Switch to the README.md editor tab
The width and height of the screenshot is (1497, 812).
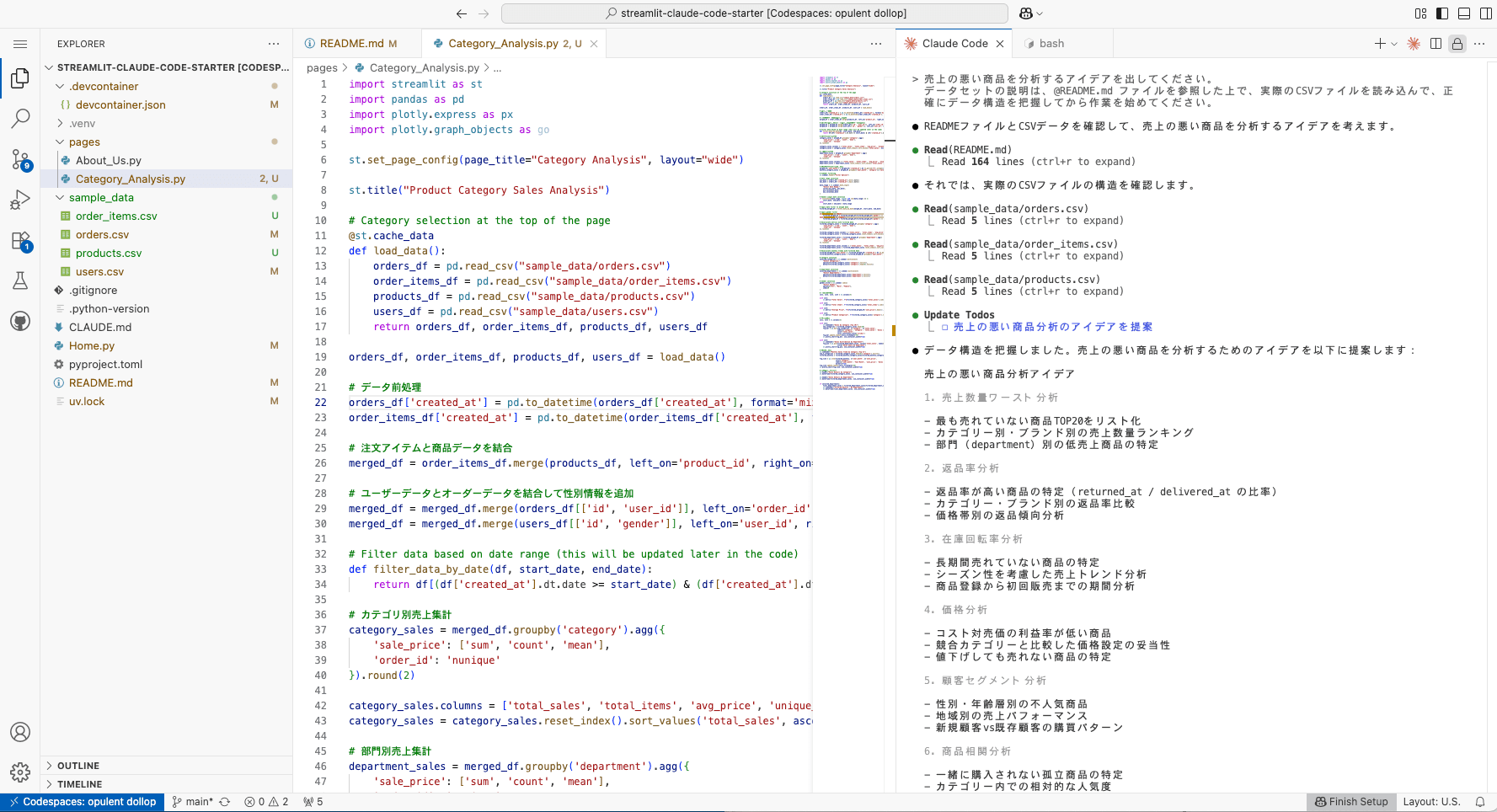pyautogui.click(x=350, y=44)
